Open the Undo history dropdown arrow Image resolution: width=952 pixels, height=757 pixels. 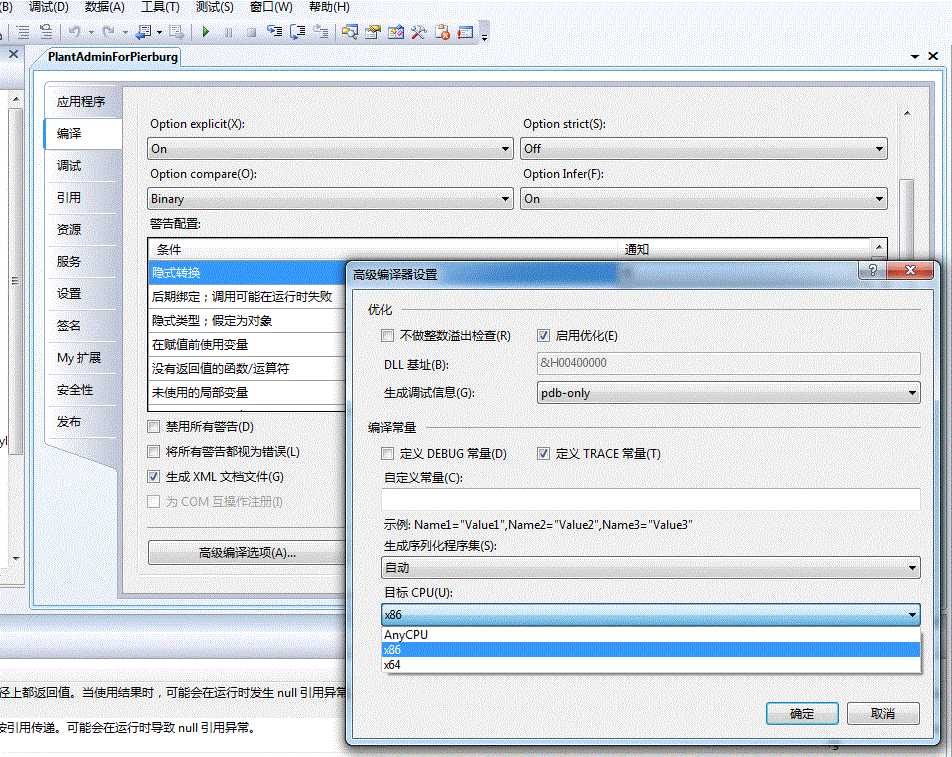90,32
